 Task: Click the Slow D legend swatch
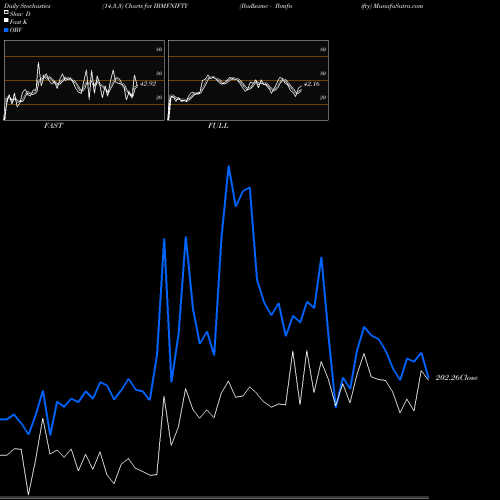tap(6, 13)
